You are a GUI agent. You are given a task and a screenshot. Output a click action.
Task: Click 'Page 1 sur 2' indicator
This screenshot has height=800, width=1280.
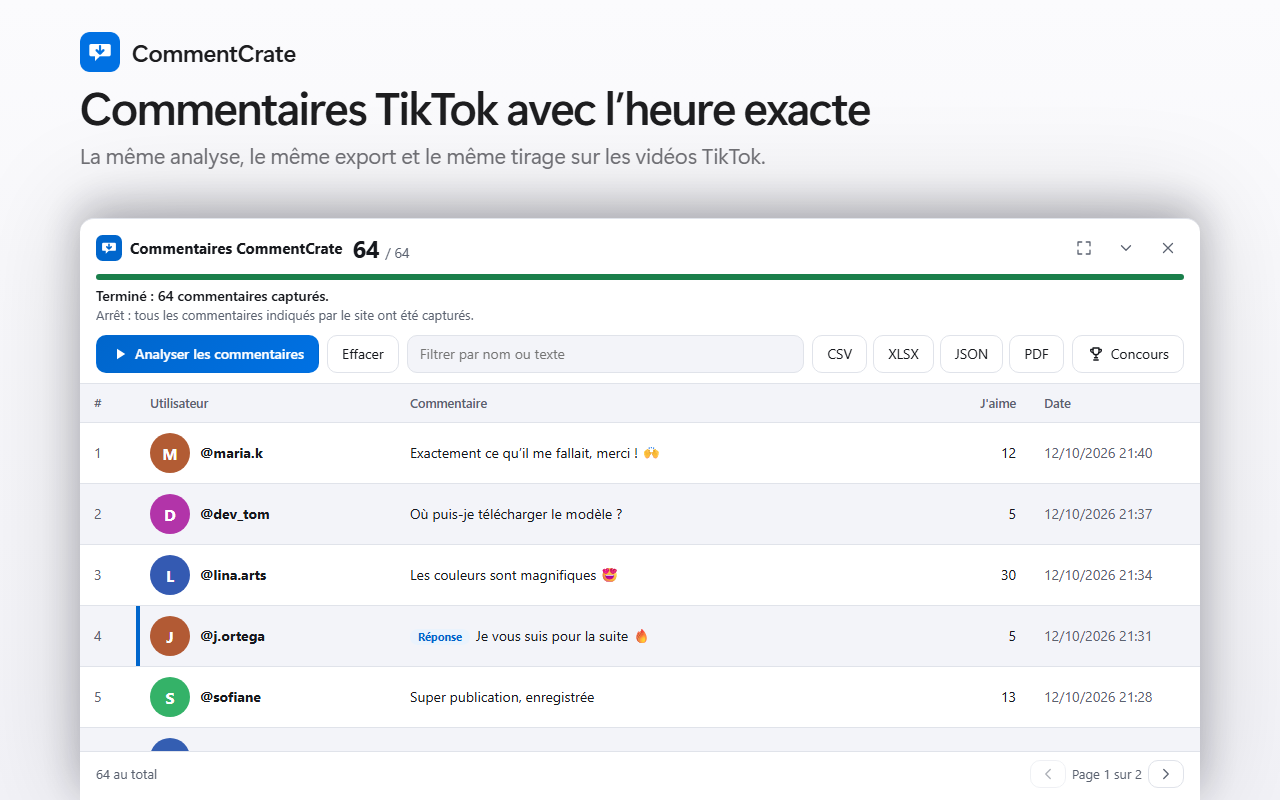pyautogui.click(x=1107, y=774)
